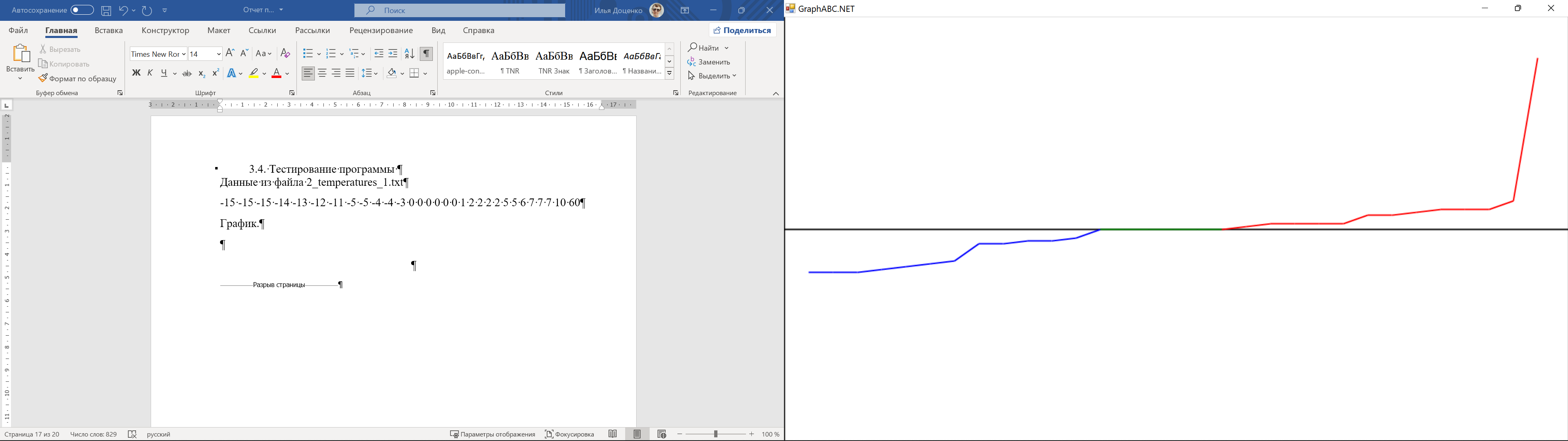The height and width of the screenshot is (441, 1568).
Task: Click the Поиск search field
Action: click(459, 10)
